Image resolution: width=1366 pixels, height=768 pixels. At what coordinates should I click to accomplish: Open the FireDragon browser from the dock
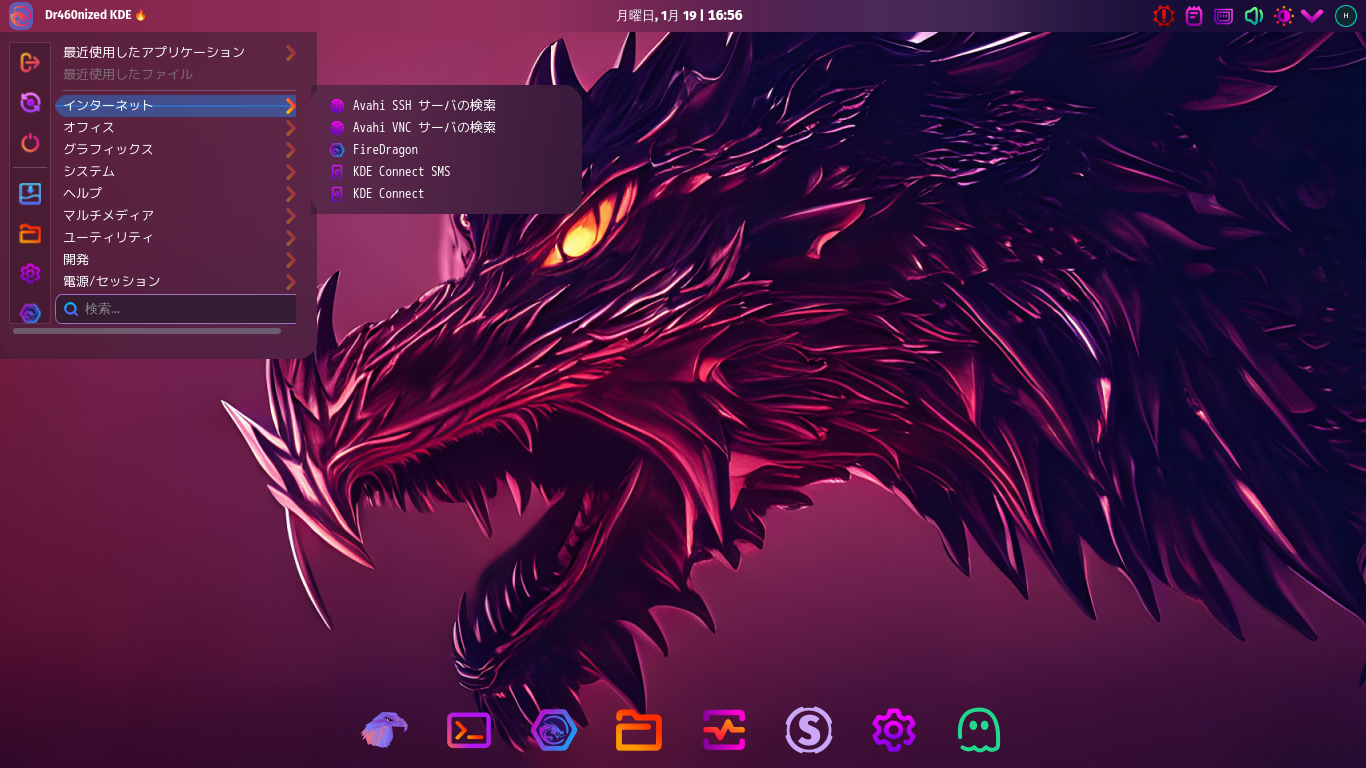(x=384, y=730)
